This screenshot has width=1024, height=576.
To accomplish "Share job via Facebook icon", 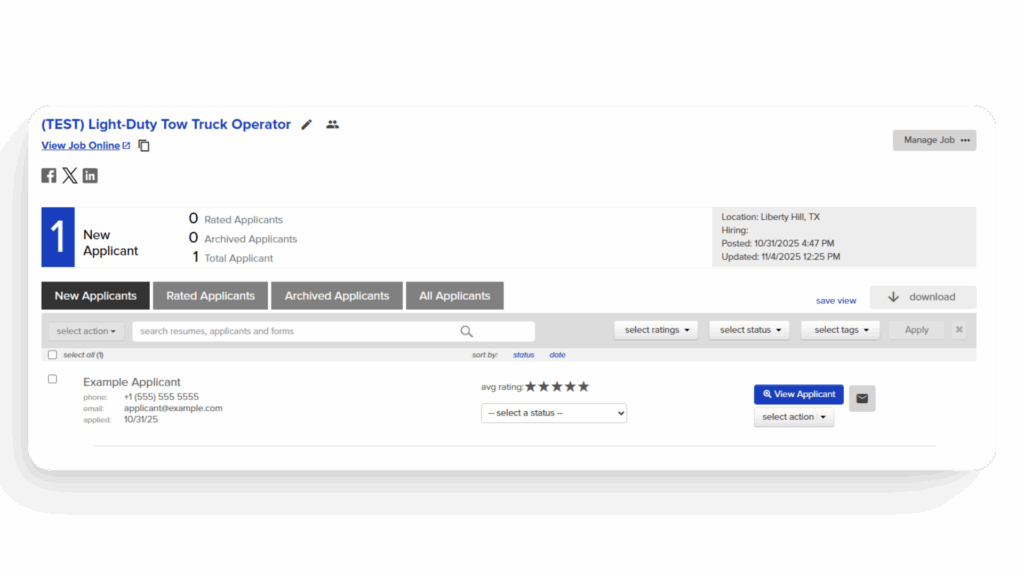I will [49, 176].
